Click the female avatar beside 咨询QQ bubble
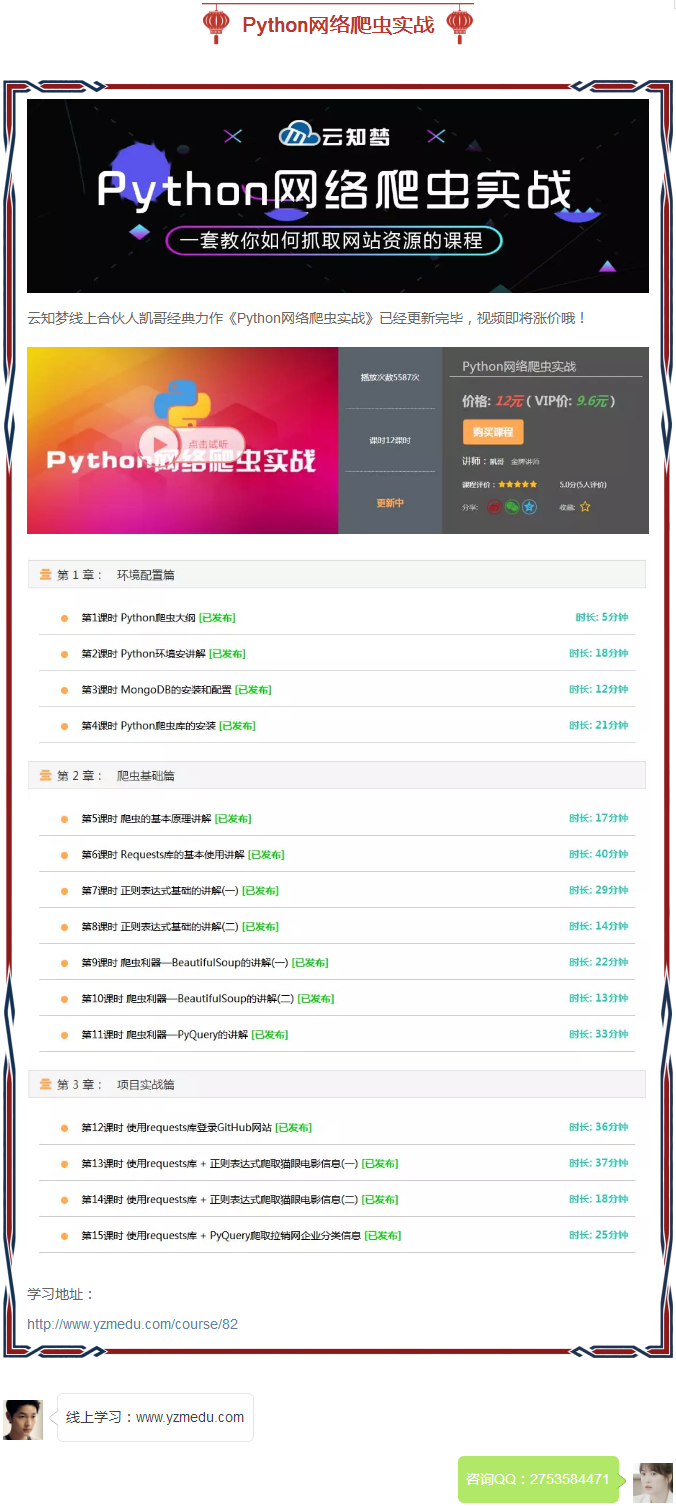This screenshot has width=676, height=1506. click(x=653, y=1482)
